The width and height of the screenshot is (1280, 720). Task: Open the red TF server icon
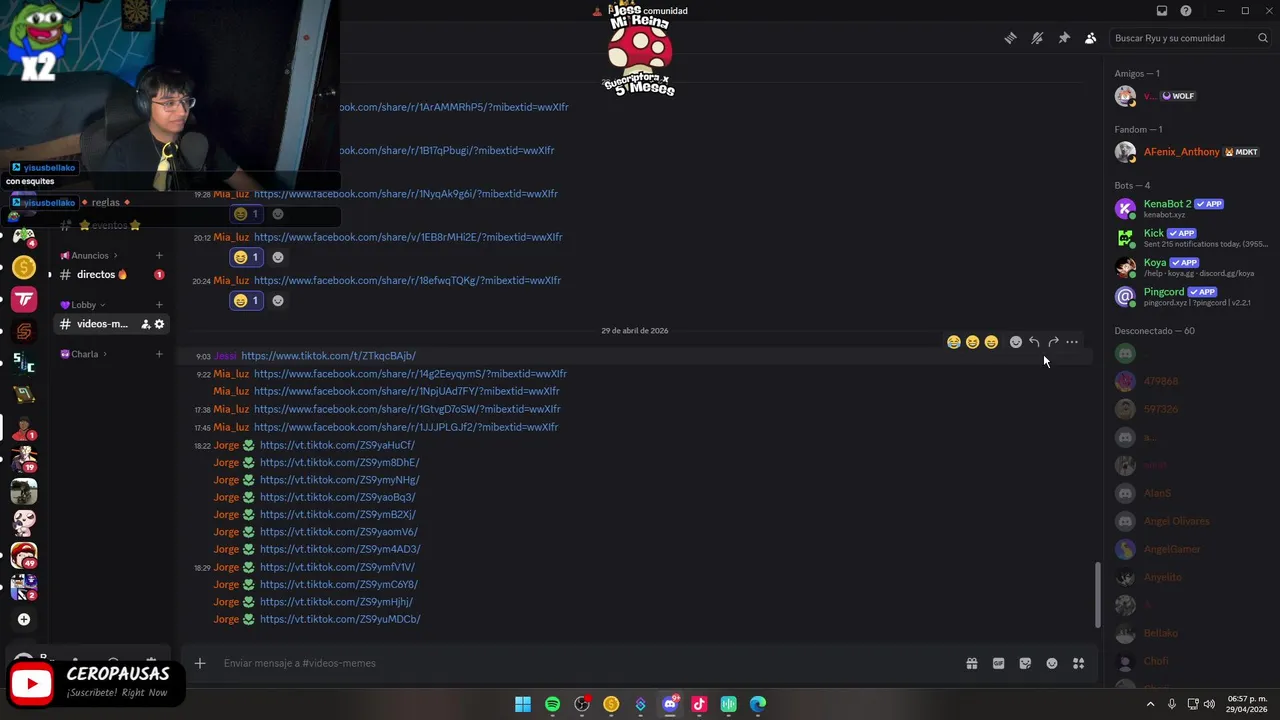click(24, 299)
